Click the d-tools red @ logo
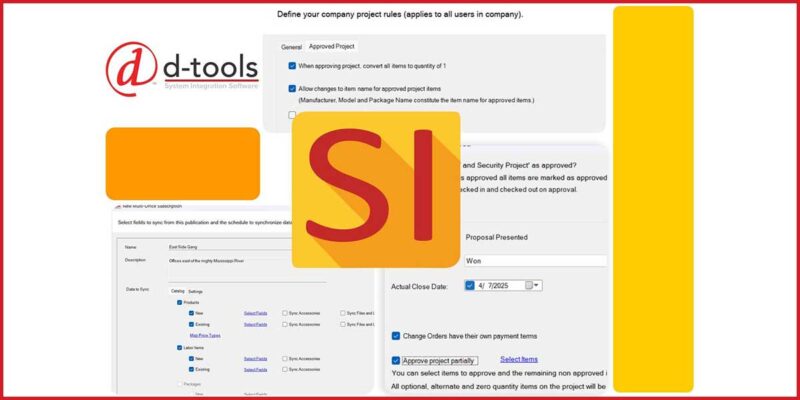800x400 pixels. (x=132, y=69)
